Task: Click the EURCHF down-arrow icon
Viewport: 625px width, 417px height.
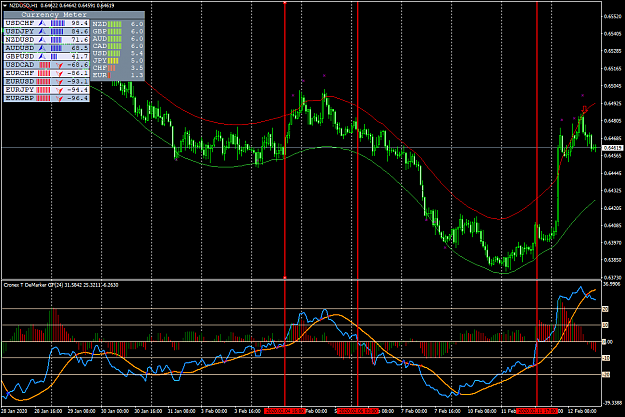Action: (x=60, y=73)
